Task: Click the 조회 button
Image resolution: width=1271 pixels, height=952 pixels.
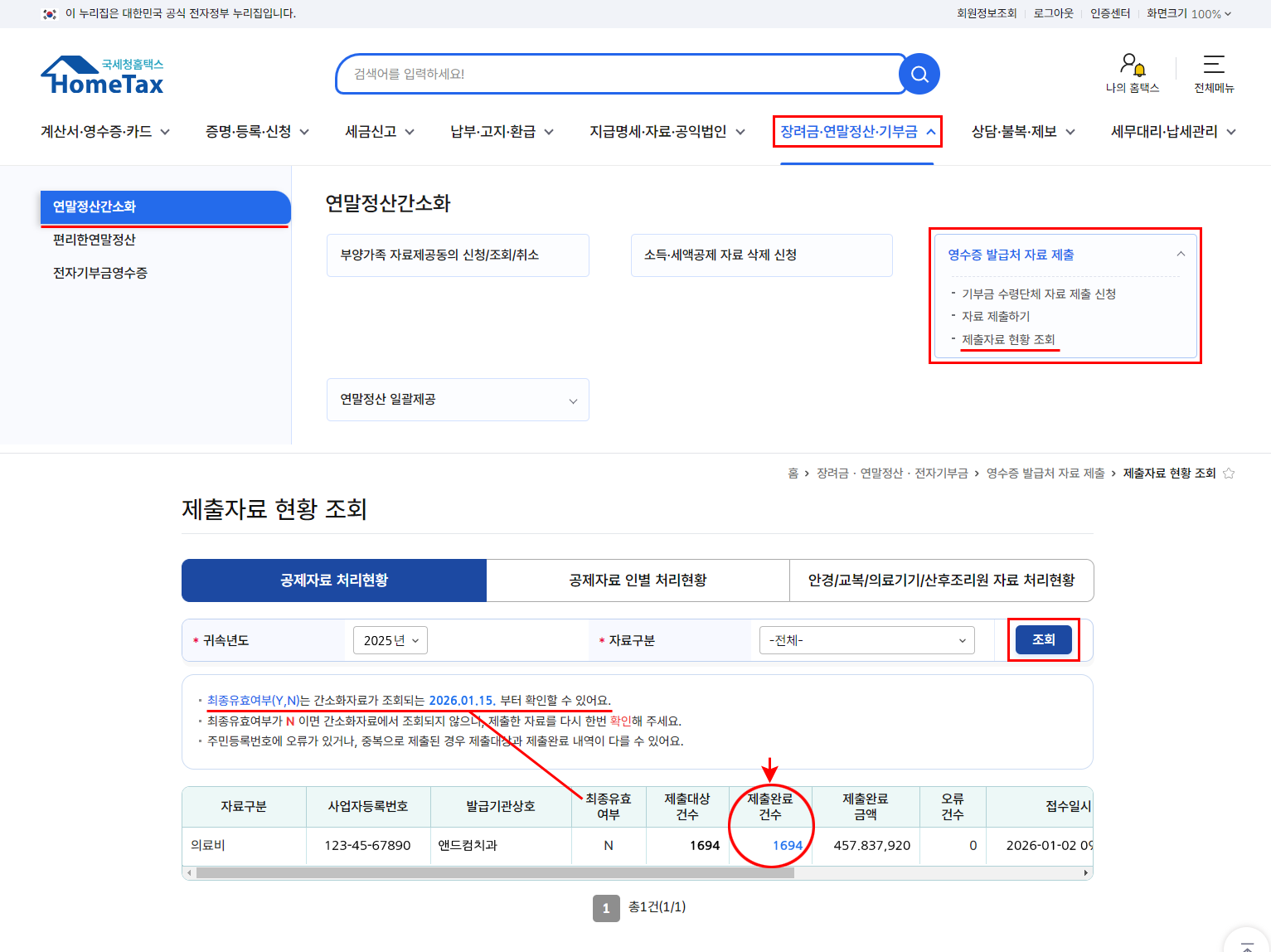Action: 1044,639
